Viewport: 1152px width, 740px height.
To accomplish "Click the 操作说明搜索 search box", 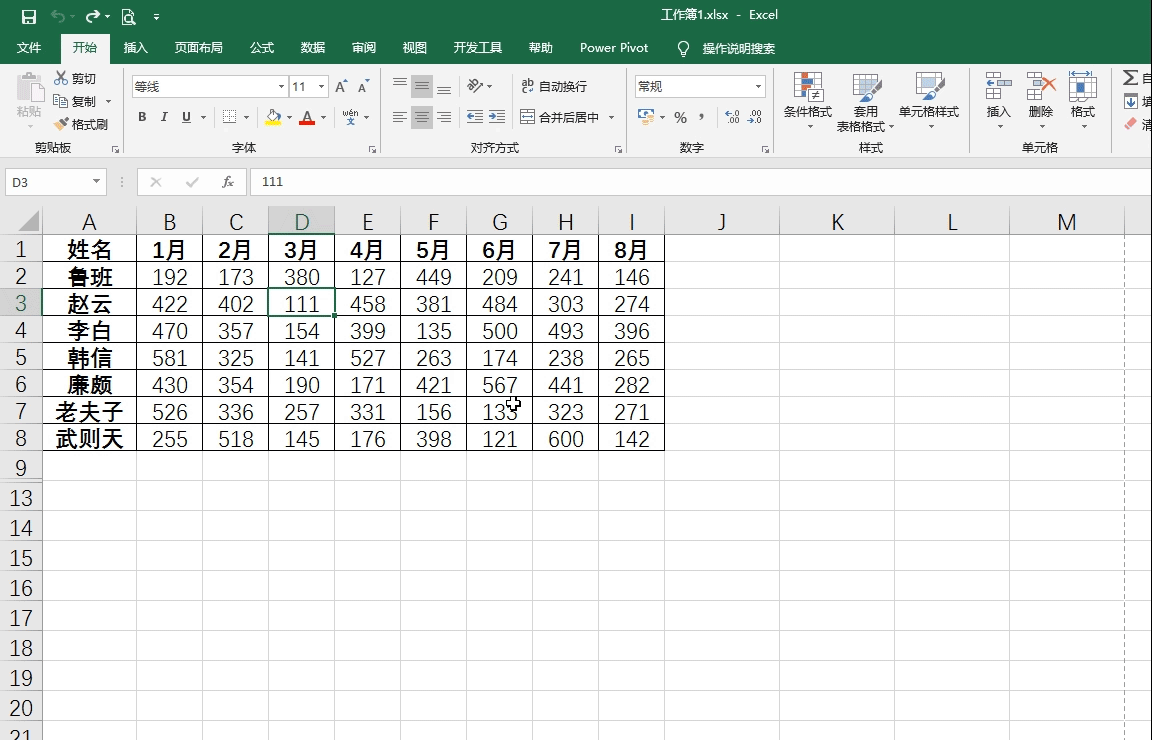I will coord(738,49).
